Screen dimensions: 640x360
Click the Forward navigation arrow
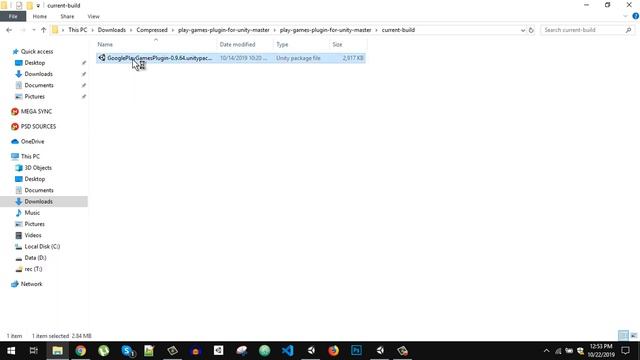(x=23, y=30)
